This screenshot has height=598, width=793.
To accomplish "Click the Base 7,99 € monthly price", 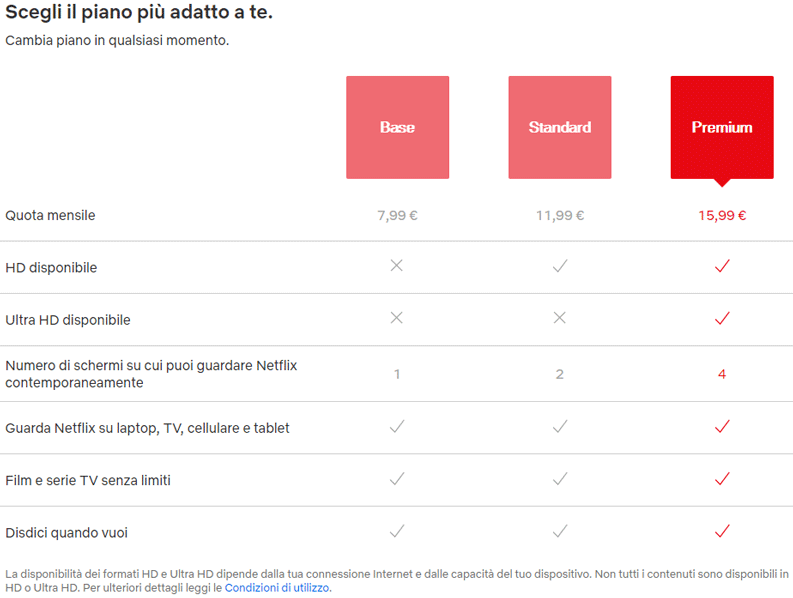I will point(397,215).
